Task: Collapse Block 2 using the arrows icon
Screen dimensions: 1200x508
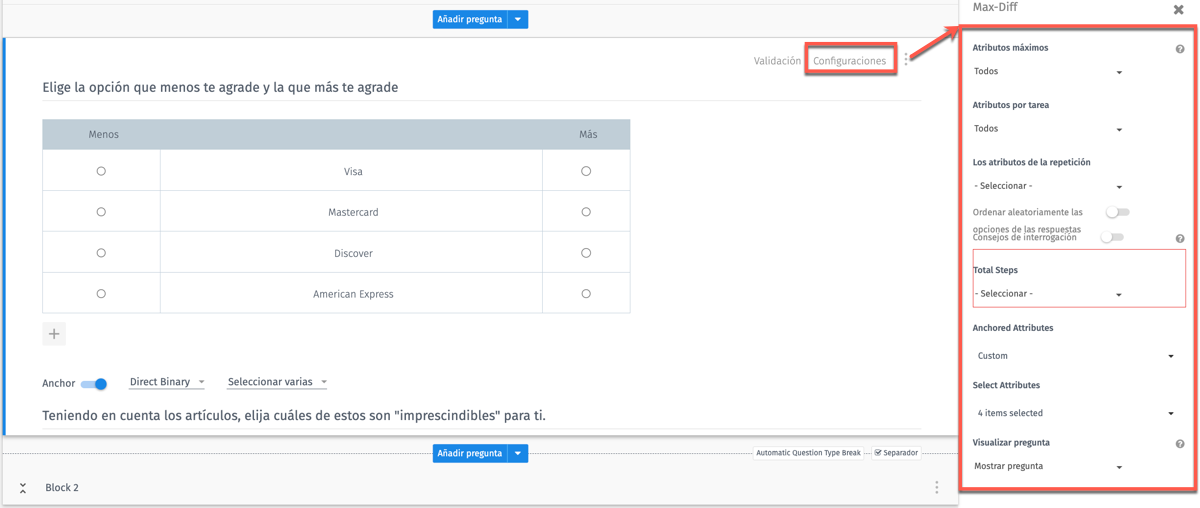Action: 23,488
